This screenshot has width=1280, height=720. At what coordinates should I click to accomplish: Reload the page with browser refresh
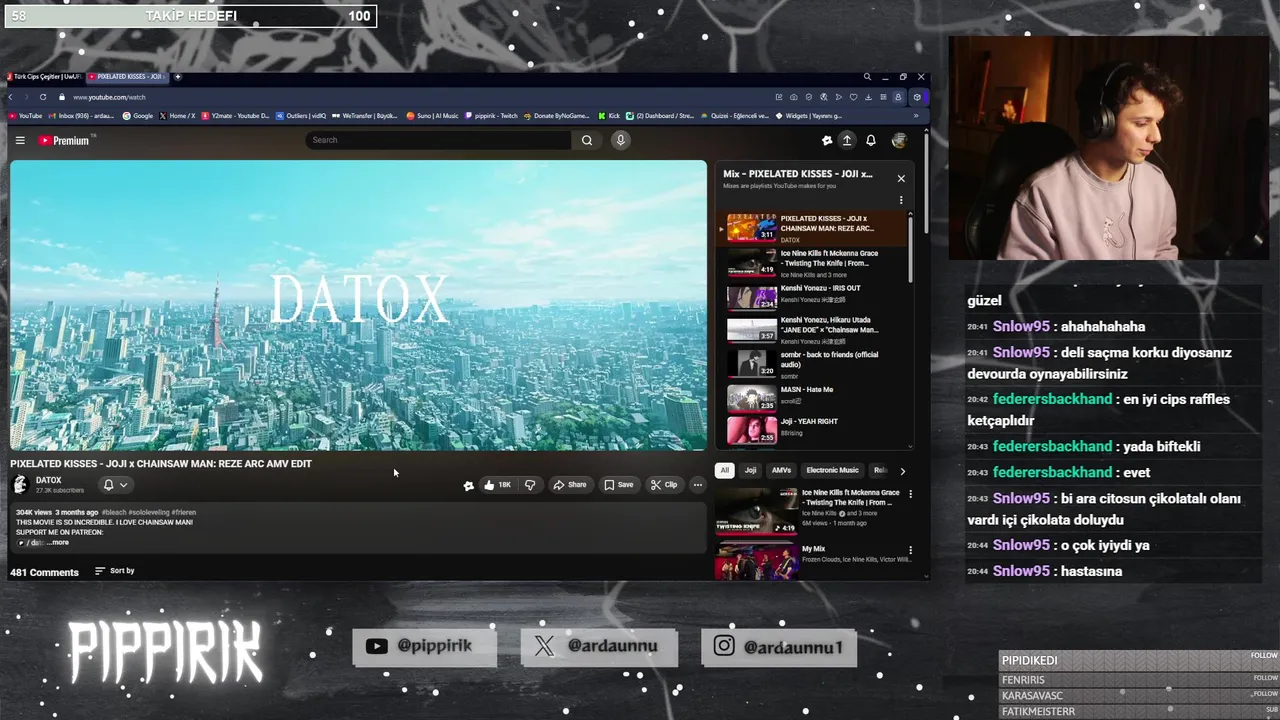click(x=43, y=97)
